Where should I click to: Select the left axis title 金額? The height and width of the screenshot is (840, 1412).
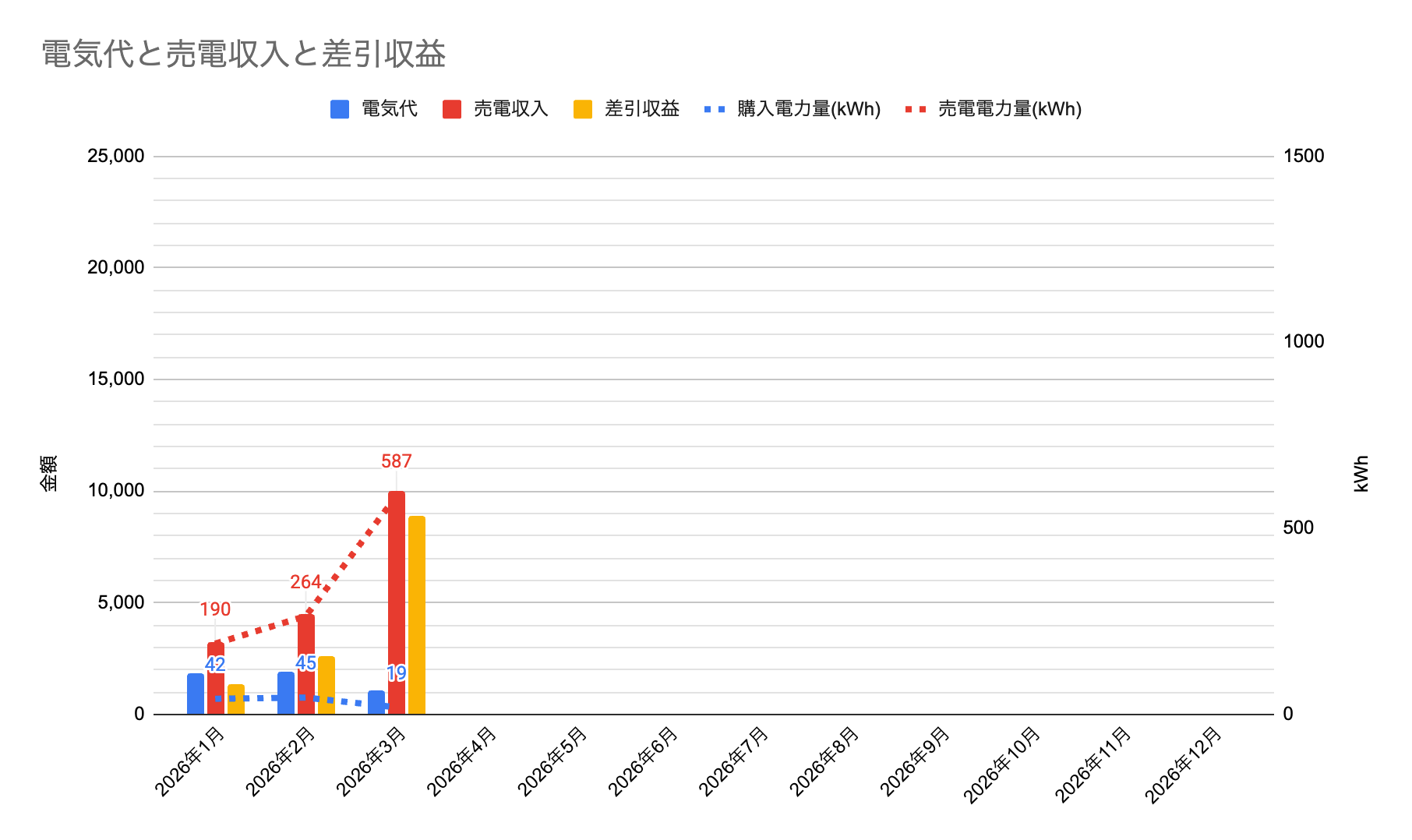coord(48,473)
